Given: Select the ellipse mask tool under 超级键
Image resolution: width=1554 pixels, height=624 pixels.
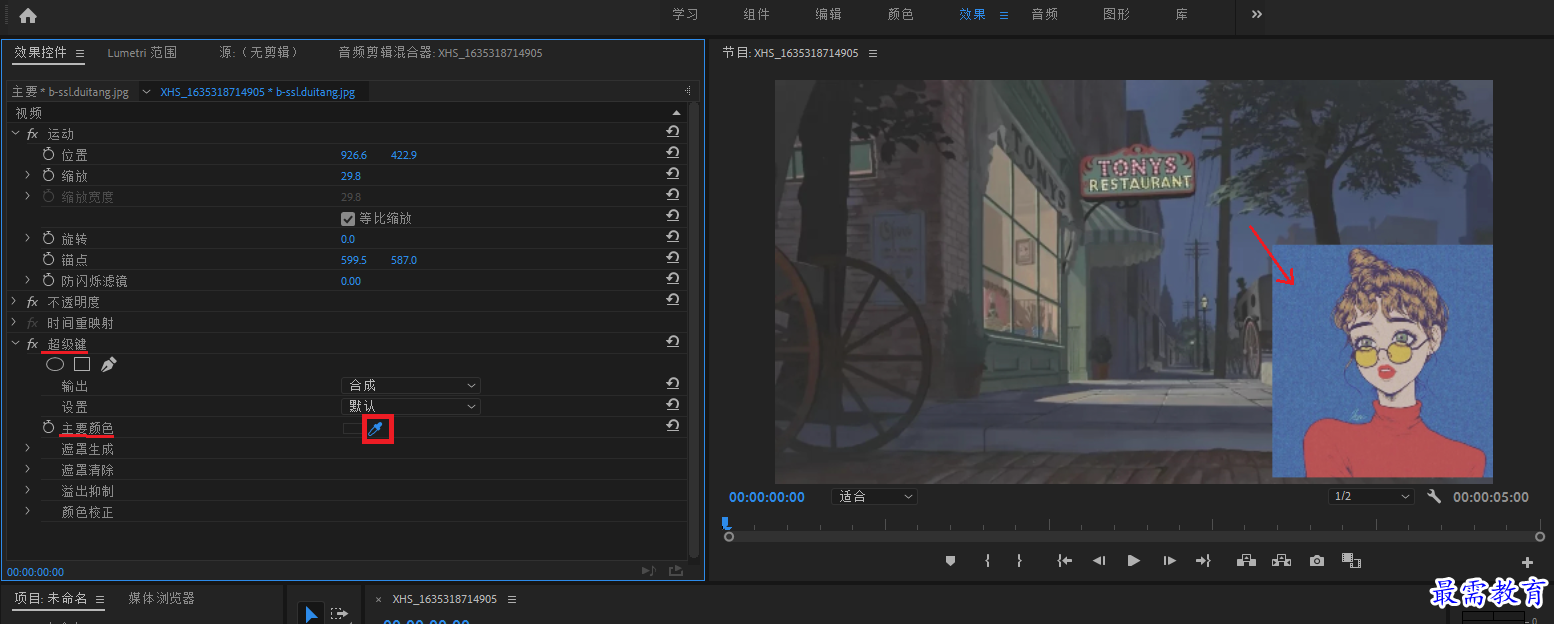Looking at the screenshot, I should 55,364.
